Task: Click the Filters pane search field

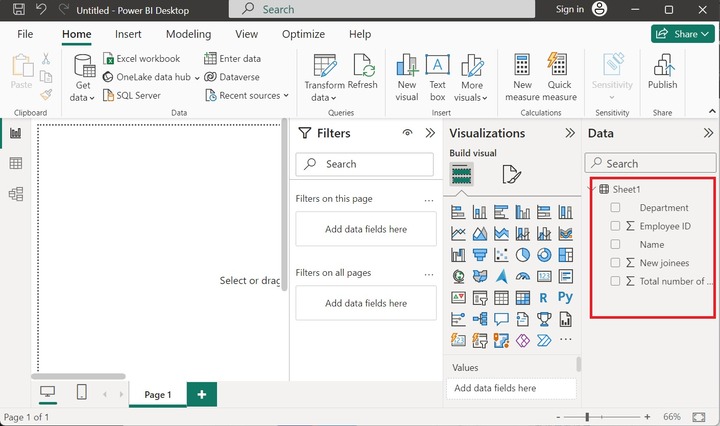Action: [365, 164]
